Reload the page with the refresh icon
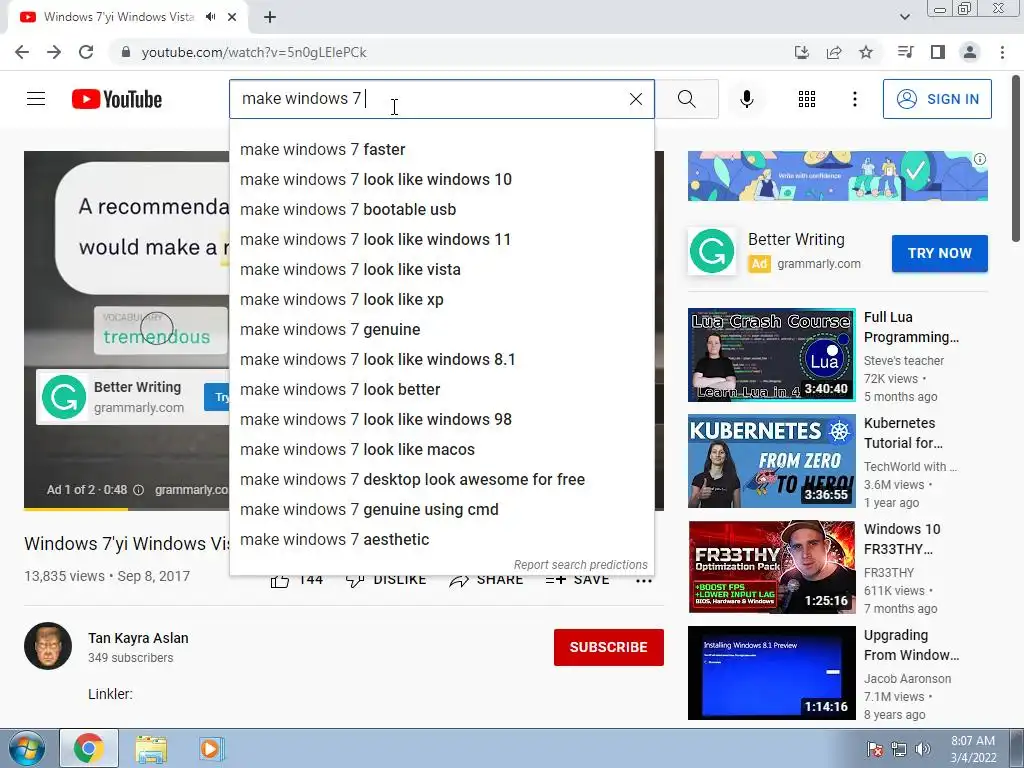The height and width of the screenshot is (768, 1024). pyautogui.click(x=86, y=52)
